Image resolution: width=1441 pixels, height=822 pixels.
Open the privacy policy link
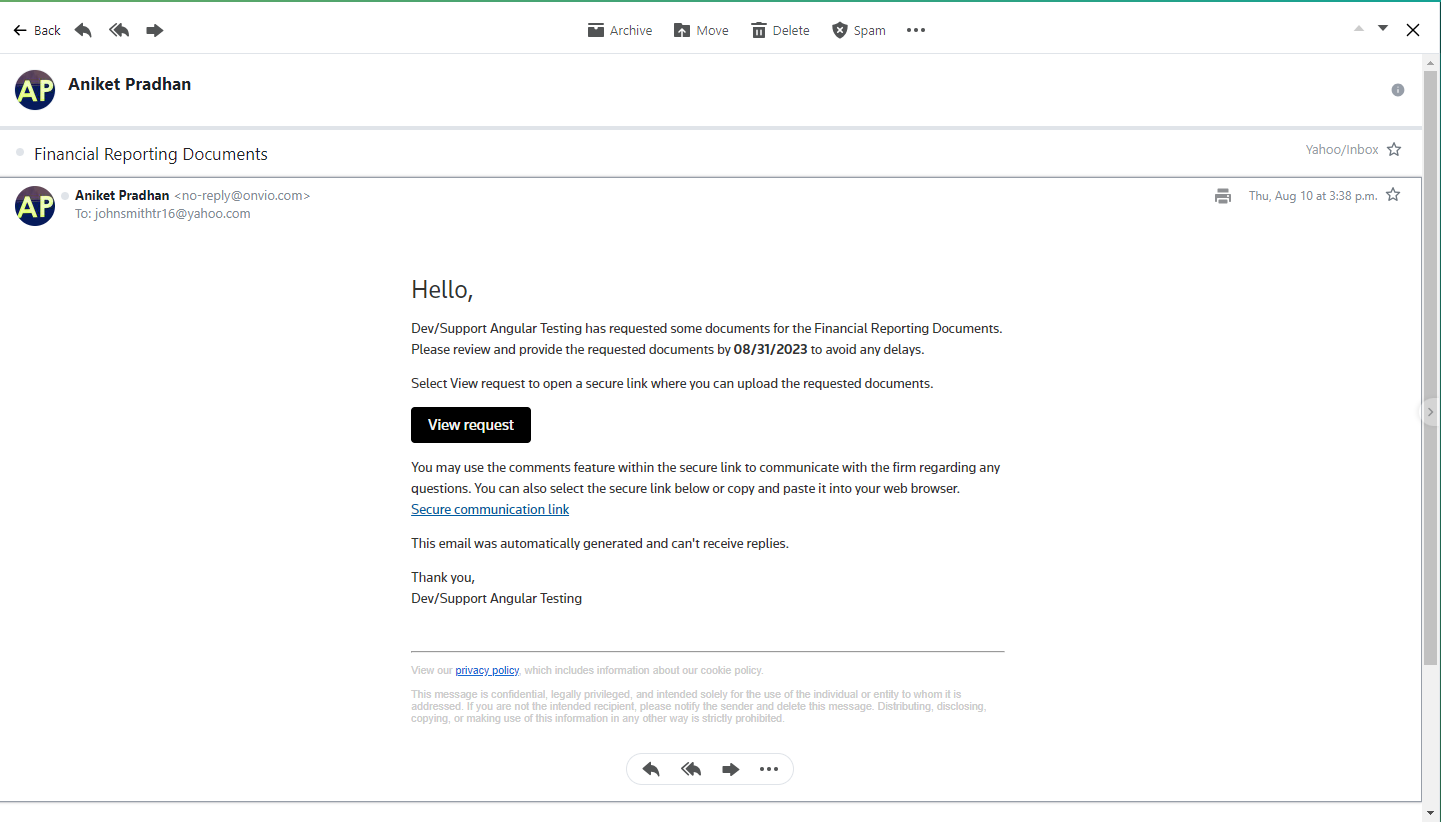487,670
